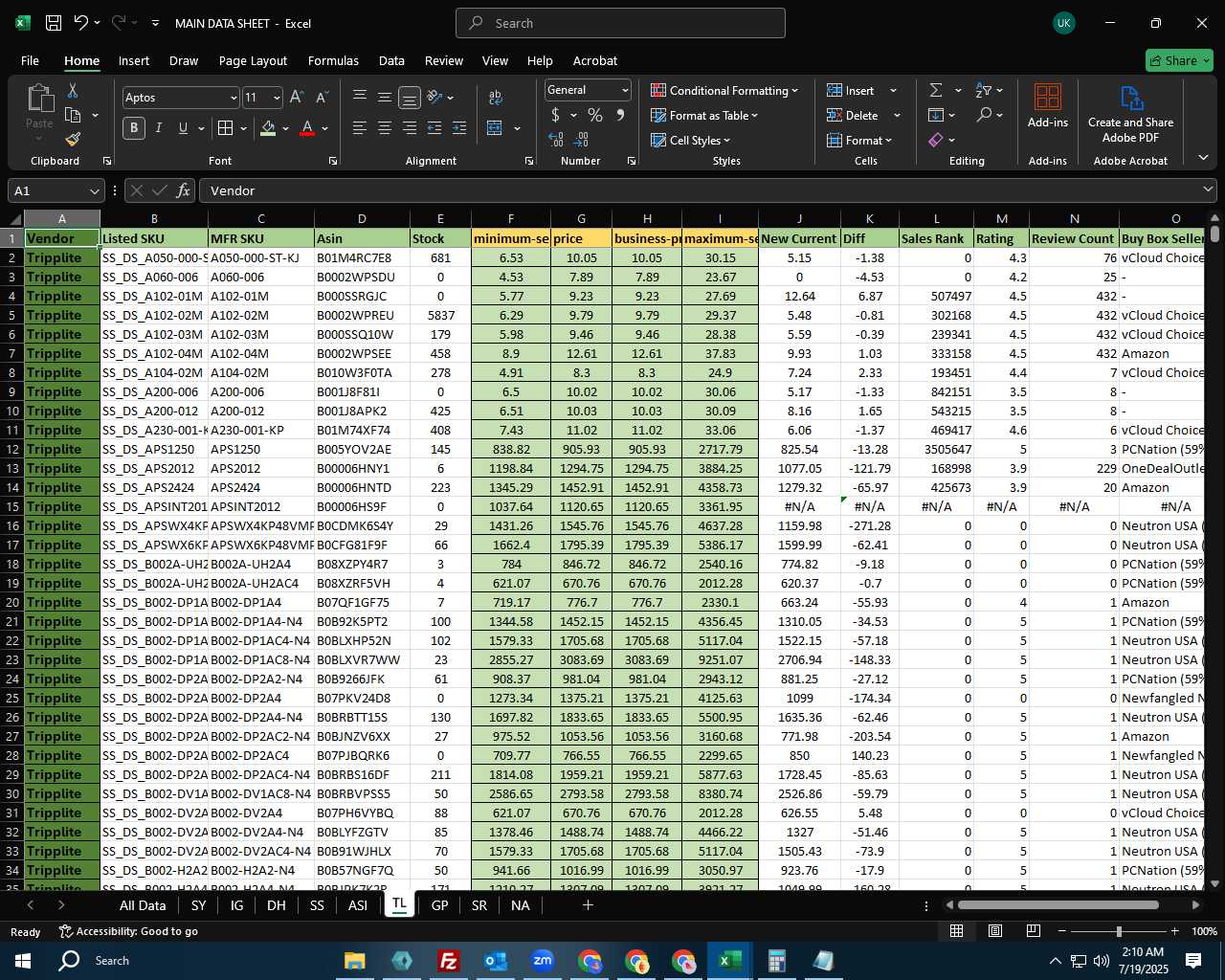Collapse the ribbon with the chevron

[x=1203, y=158]
